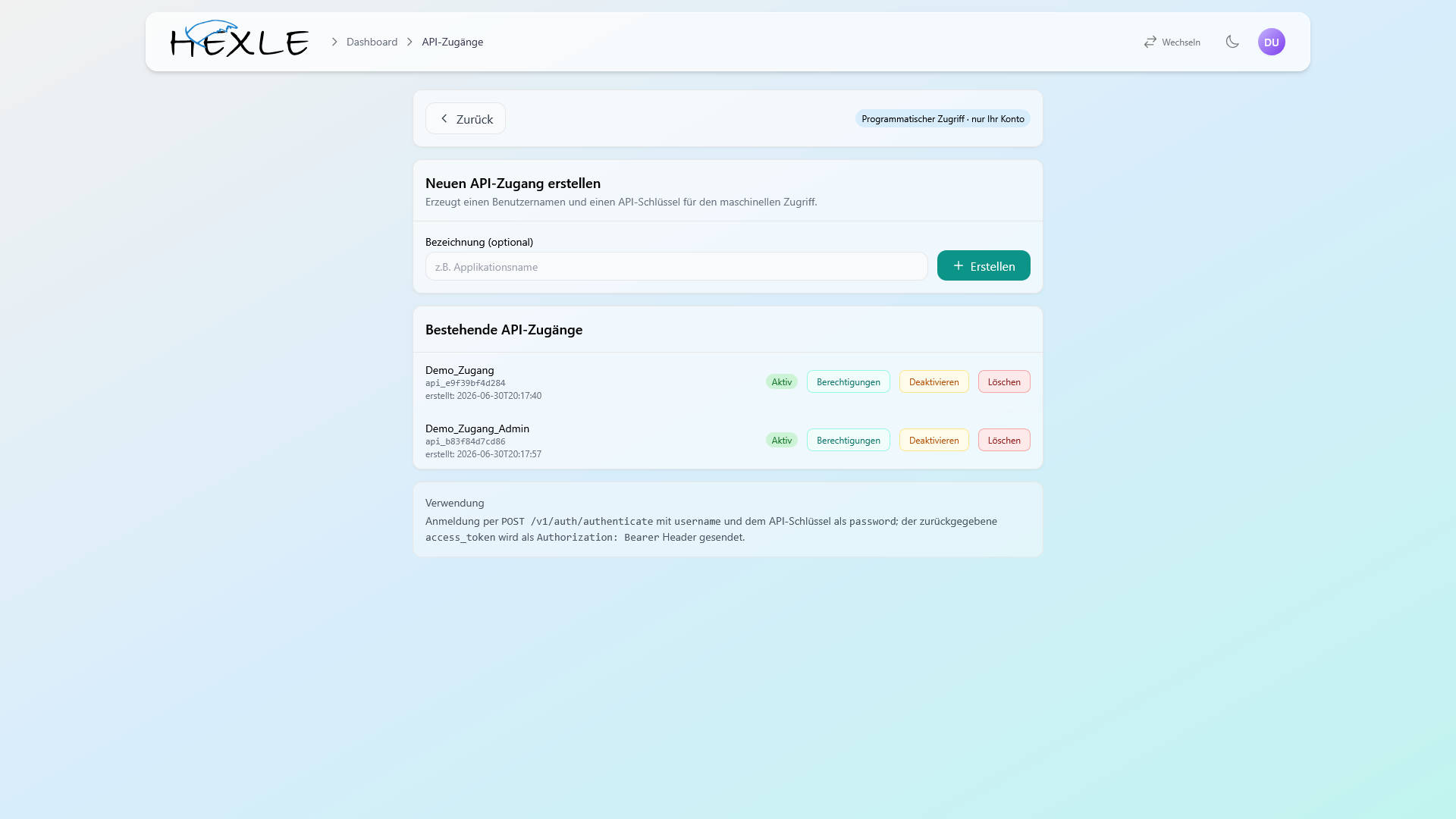Focus the Bezeichnung input field
Image resolution: width=1456 pixels, height=819 pixels.
[x=676, y=266]
